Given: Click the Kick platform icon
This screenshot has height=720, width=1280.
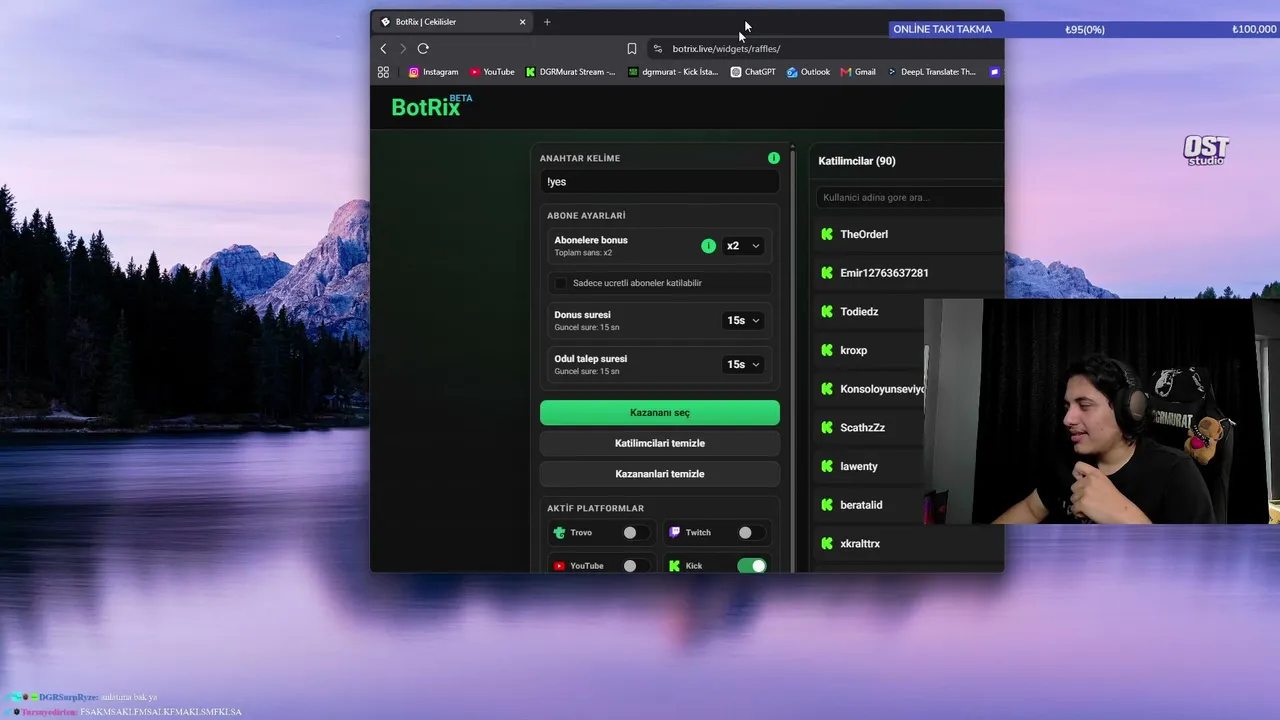Looking at the screenshot, I should coord(674,566).
